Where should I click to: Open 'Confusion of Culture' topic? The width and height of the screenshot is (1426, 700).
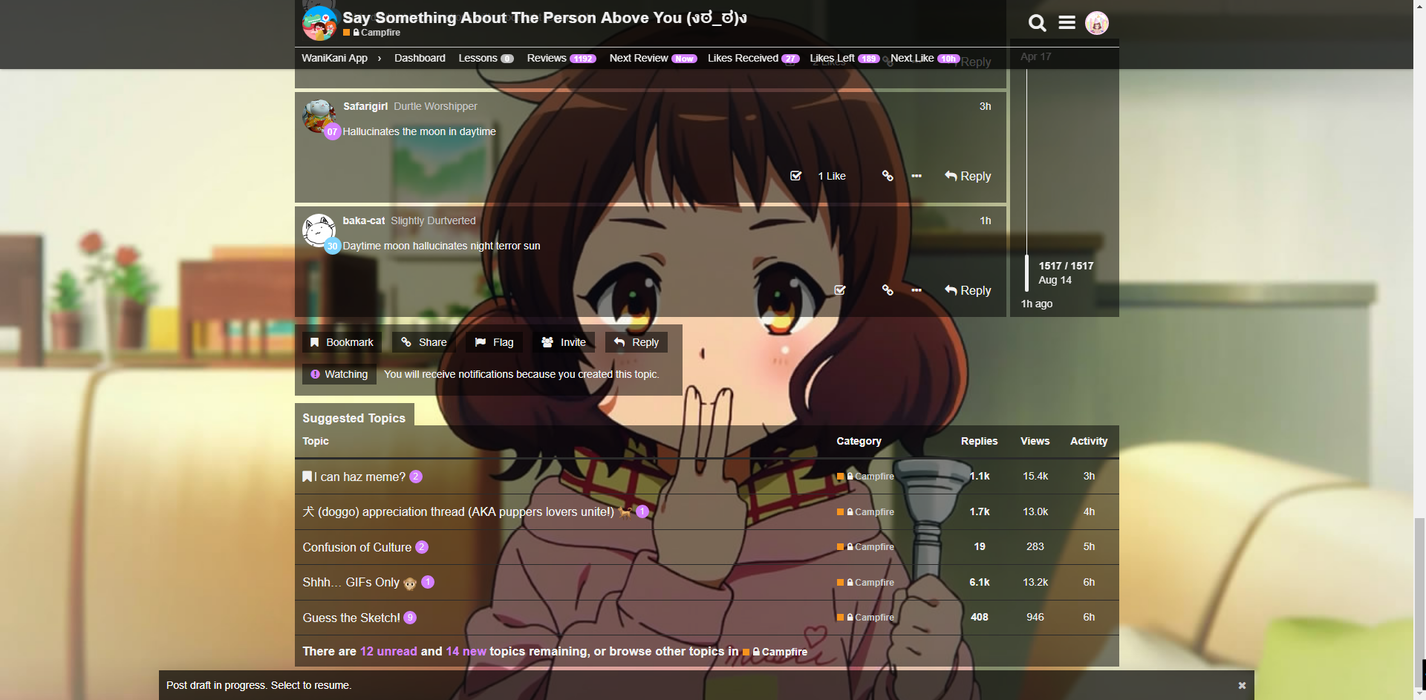click(x=357, y=547)
